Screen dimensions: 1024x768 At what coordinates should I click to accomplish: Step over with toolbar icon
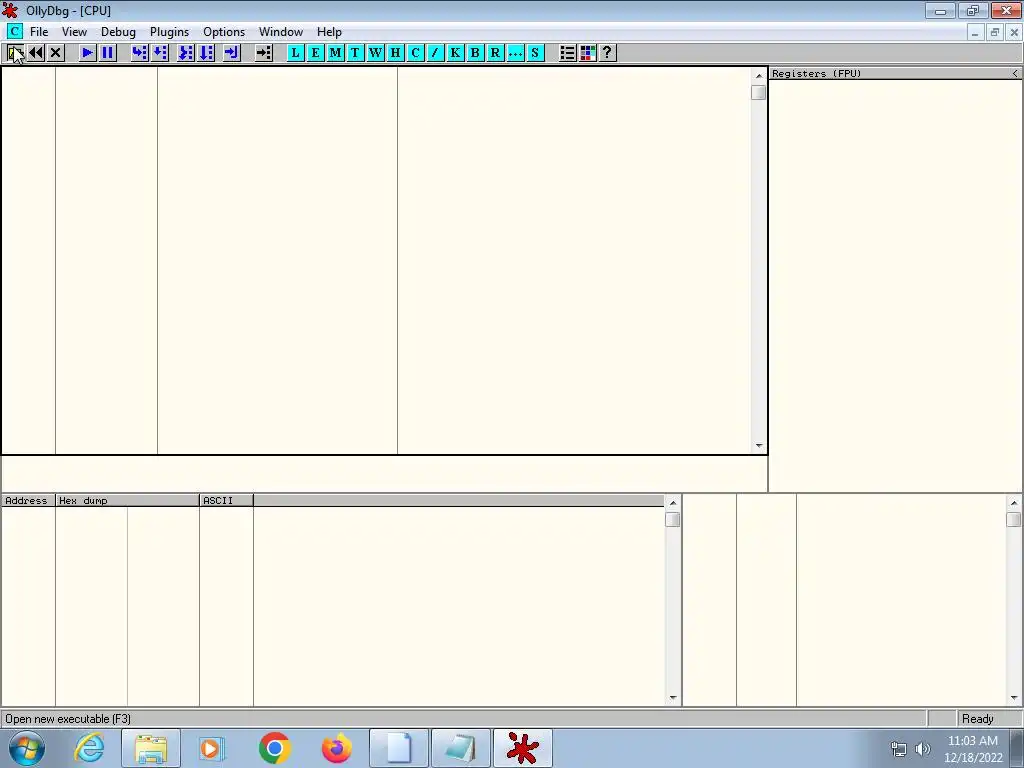point(159,53)
